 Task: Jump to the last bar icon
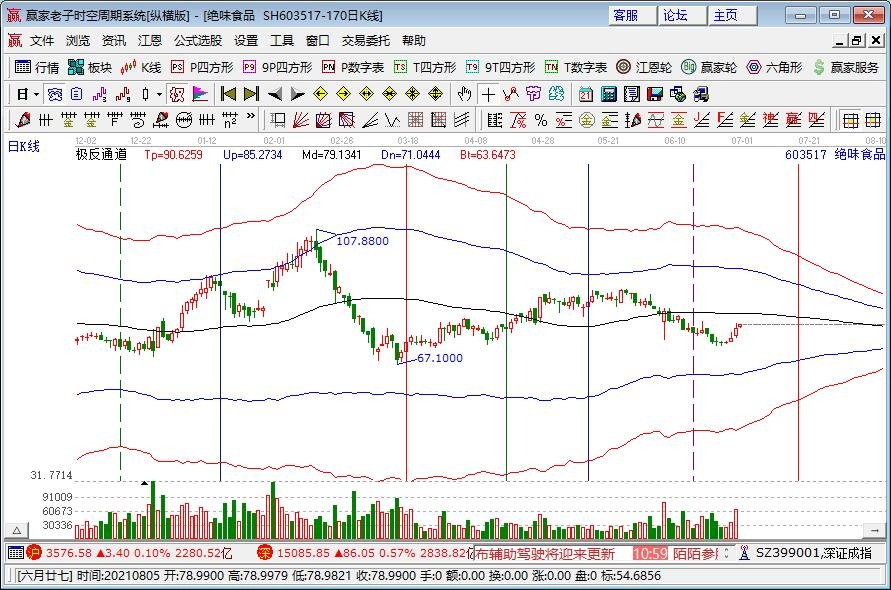(x=251, y=94)
